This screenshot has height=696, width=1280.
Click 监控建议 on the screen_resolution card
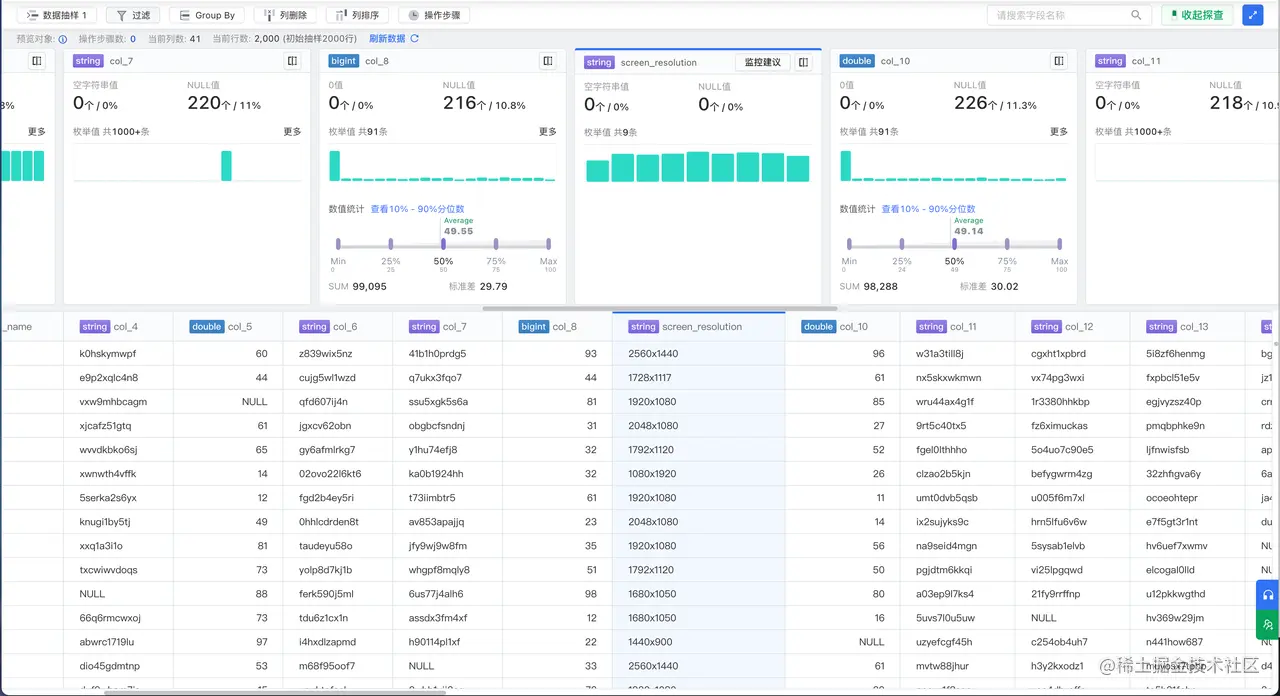[x=763, y=62]
